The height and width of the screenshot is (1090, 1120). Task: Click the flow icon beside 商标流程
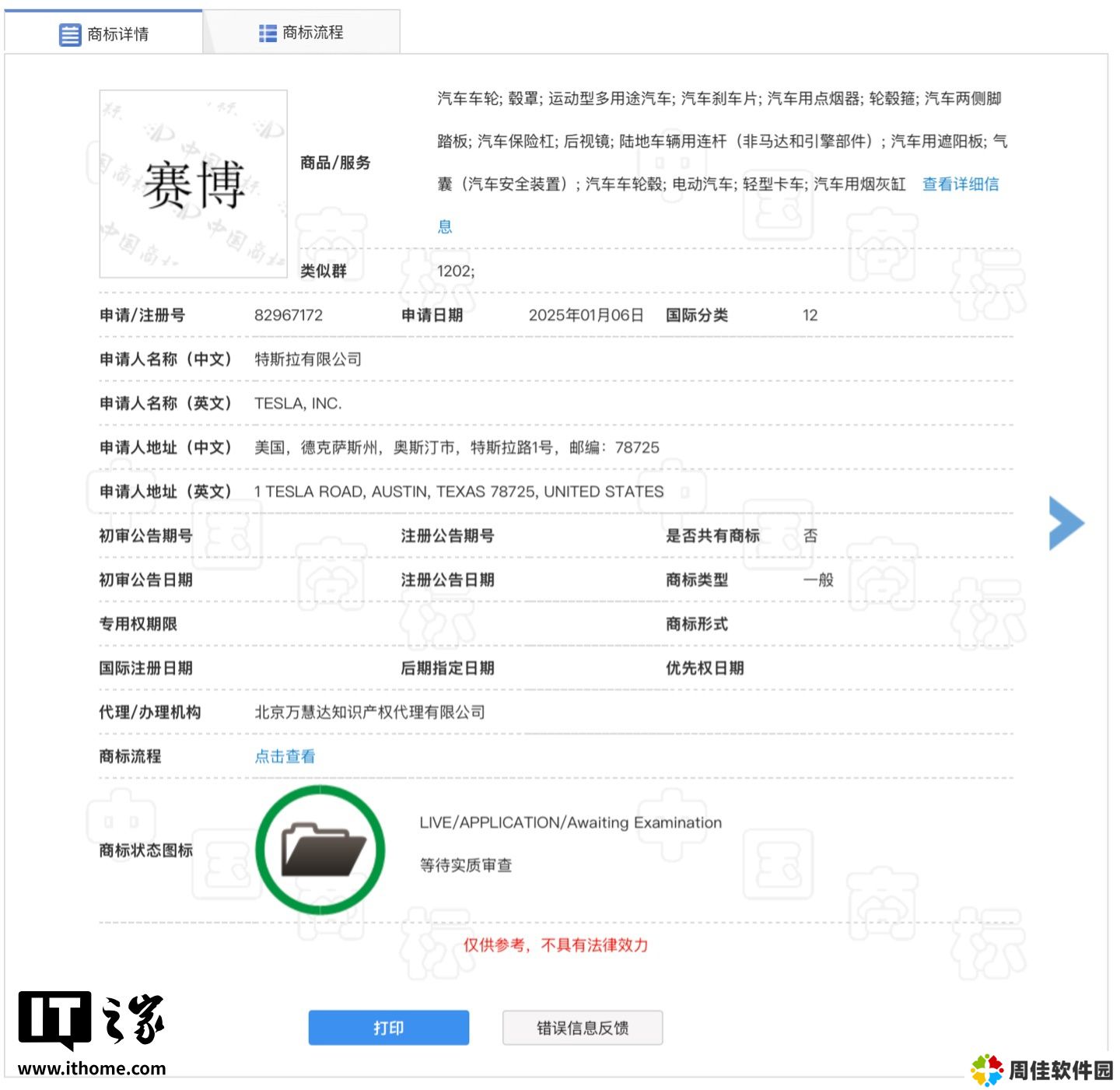[x=268, y=33]
